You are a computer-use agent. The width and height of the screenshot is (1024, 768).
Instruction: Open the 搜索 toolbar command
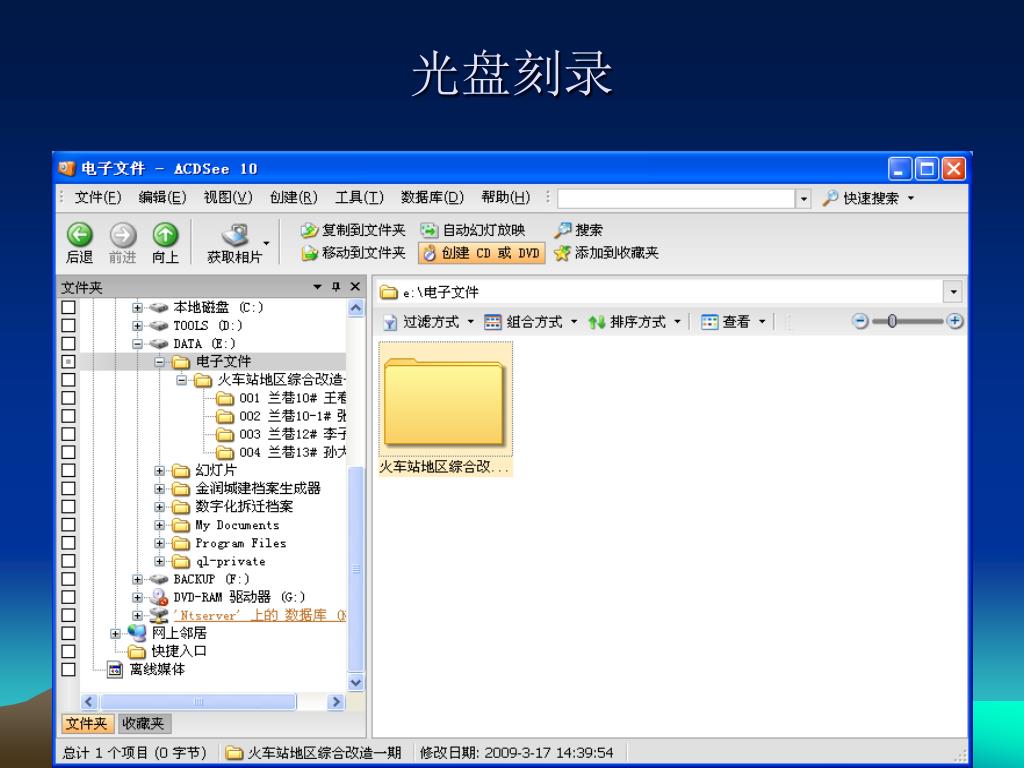[x=579, y=230]
